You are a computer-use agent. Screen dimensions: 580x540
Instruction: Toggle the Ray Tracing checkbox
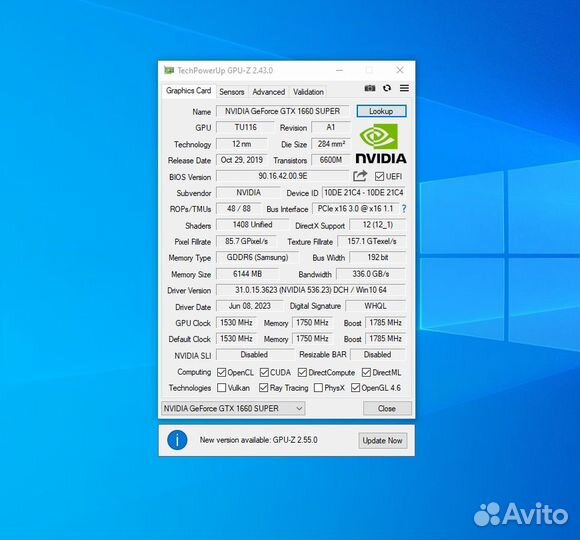(263, 388)
